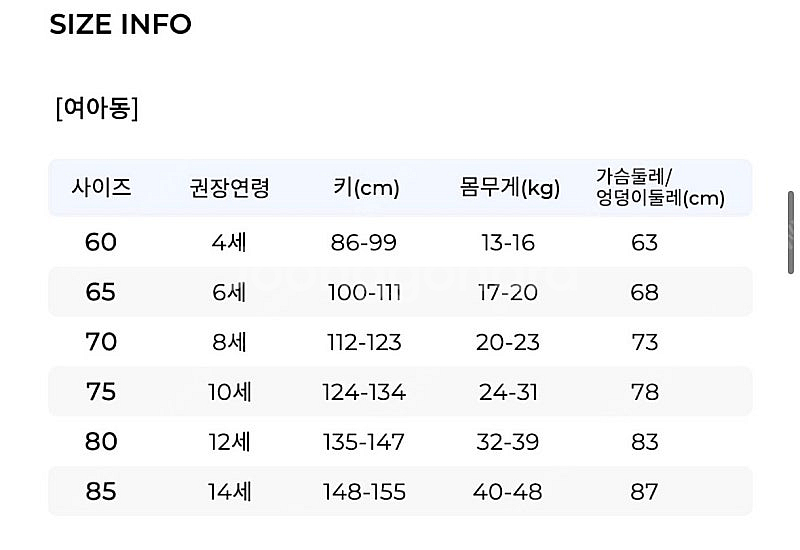Click the SIZE INFO heading

click(x=120, y=24)
